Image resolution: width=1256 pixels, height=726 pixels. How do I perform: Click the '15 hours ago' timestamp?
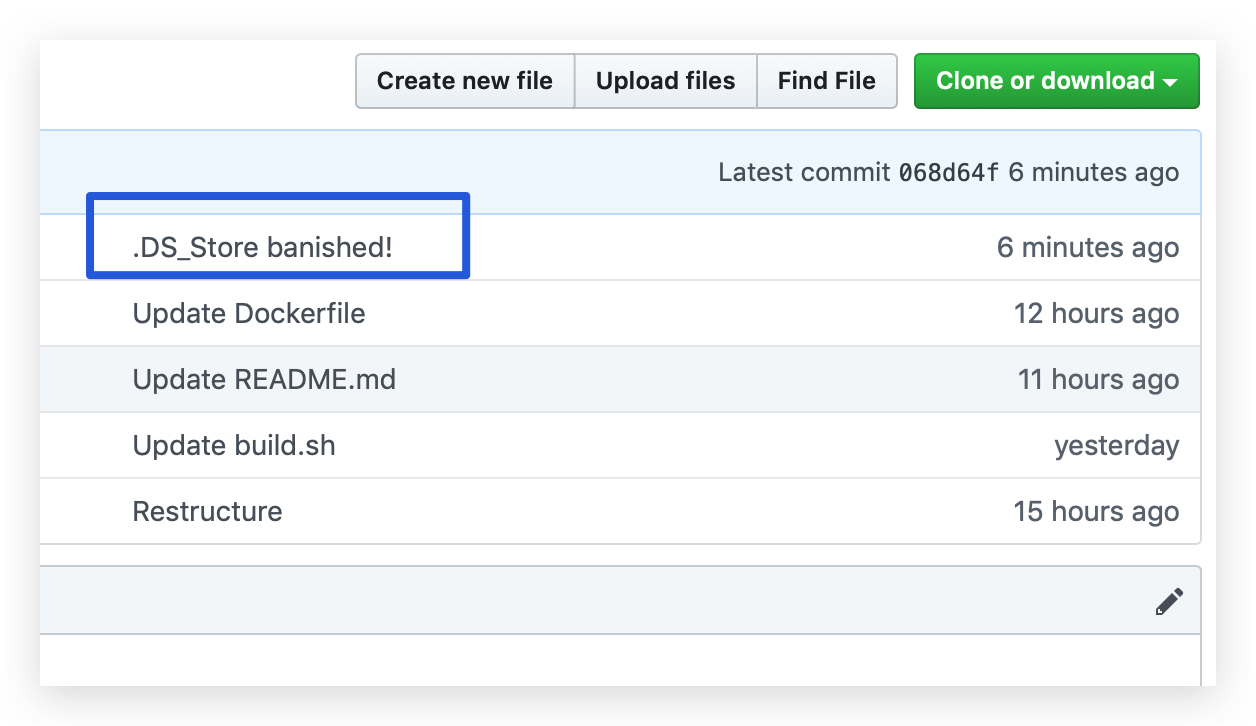tap(1096, 511)
